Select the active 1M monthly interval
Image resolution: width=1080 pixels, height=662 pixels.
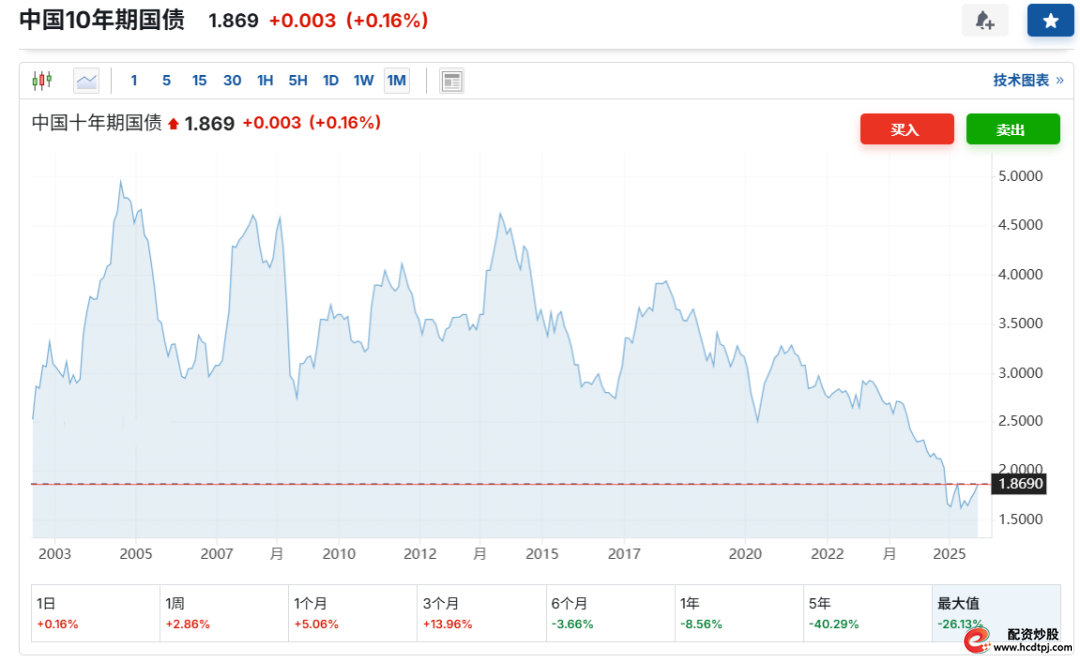pyautogui.click(x=397, y=80)
